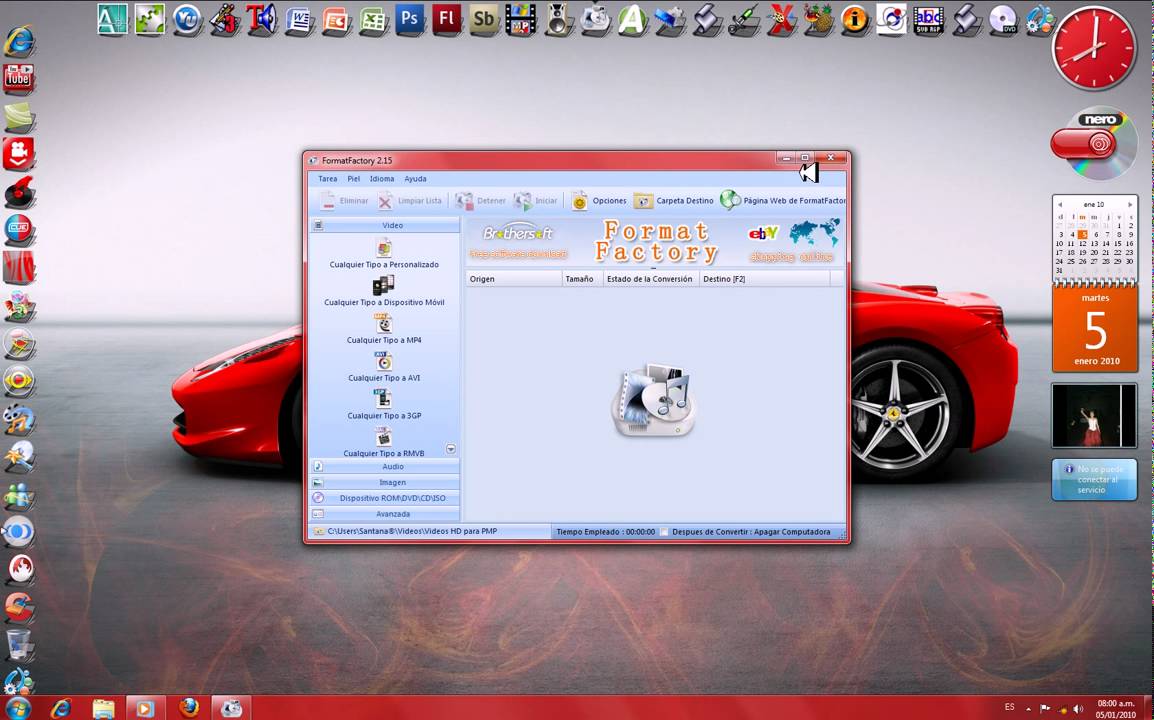Collapse the Video category header
Image resolution: width=1154 pixels, height=720 pixels.
click(383, 225)
